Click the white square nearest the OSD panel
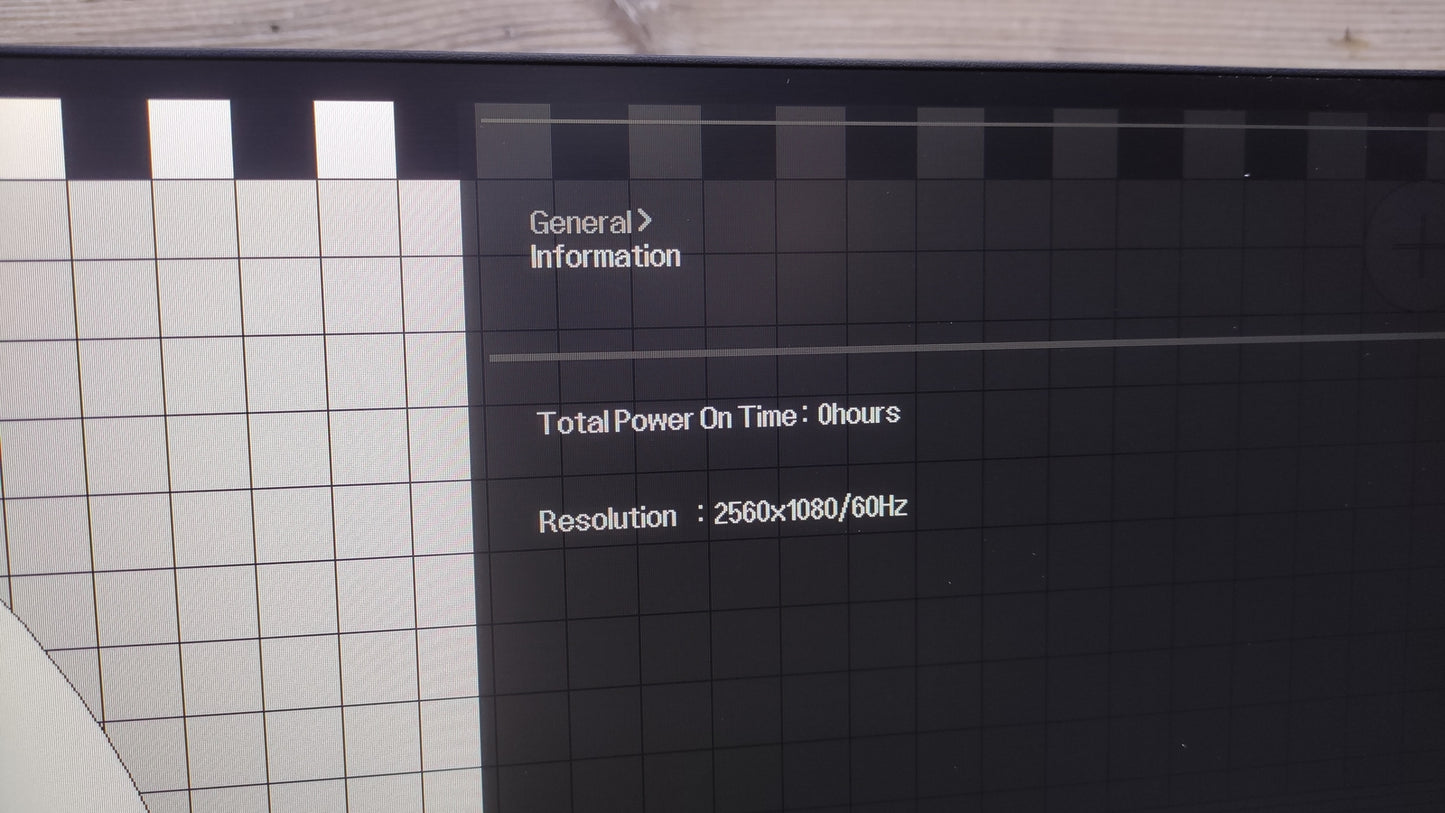 tap(354, 140)
